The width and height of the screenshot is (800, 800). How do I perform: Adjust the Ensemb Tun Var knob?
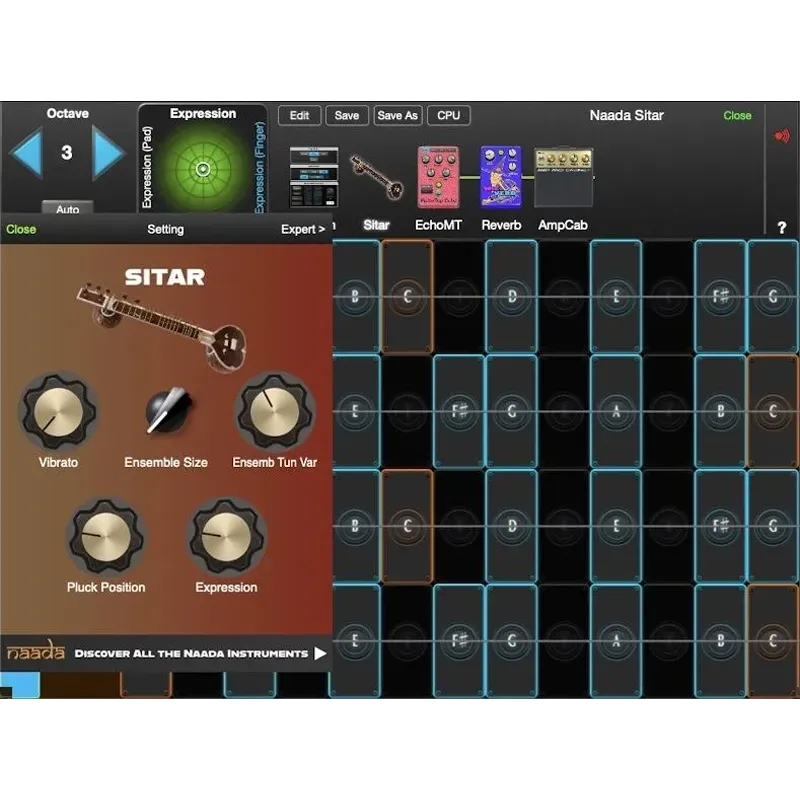[x=274, y=411]
